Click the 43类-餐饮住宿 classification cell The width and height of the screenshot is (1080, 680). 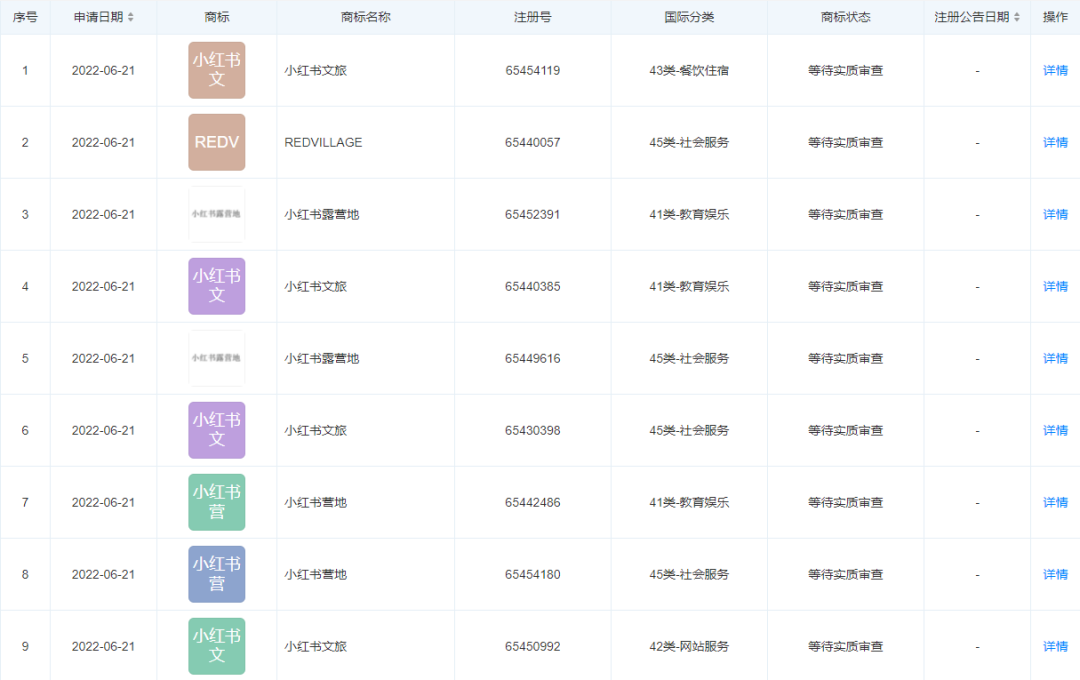689,71
